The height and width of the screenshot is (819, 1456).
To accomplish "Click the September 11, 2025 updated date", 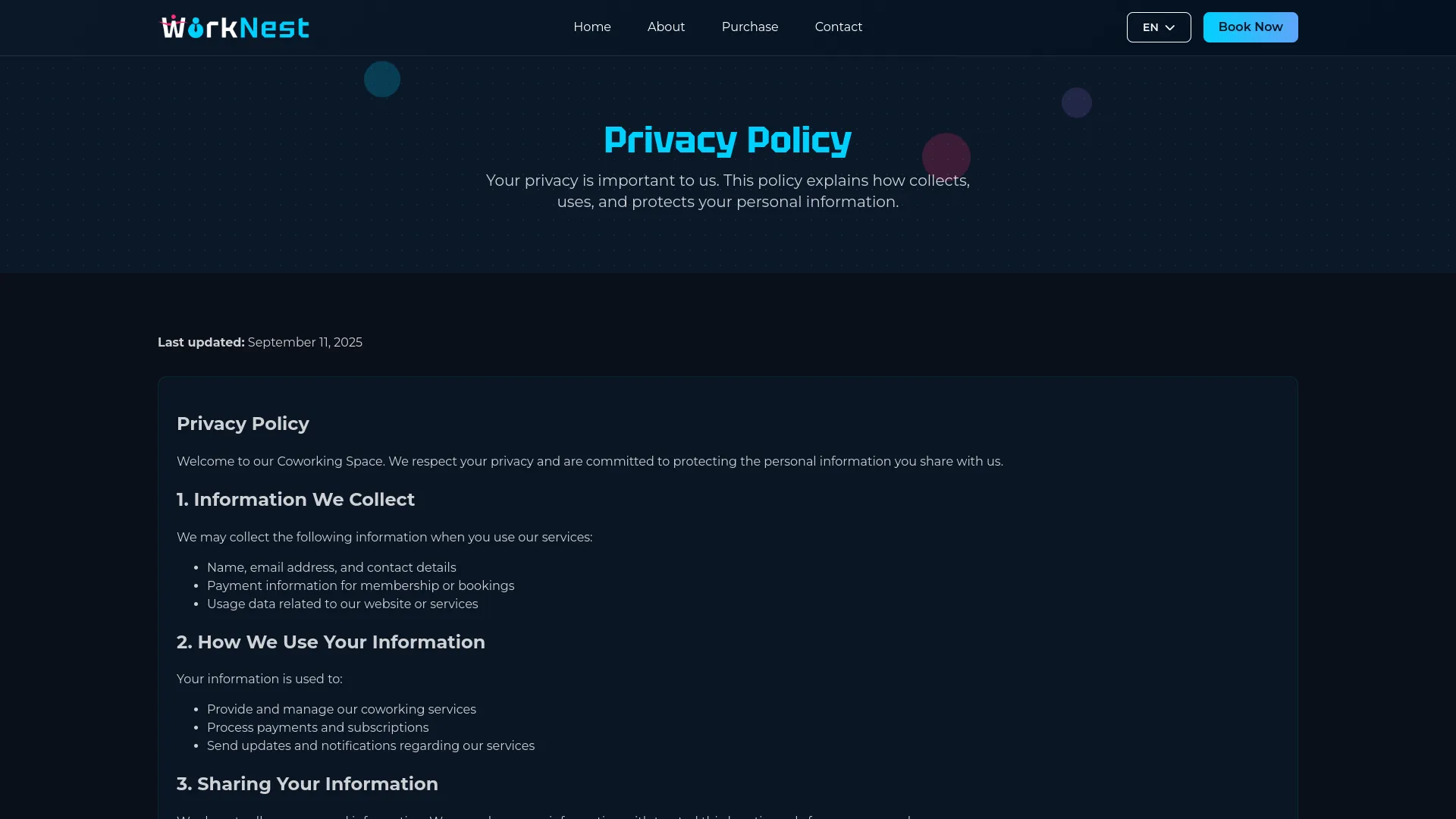I will click(305, 343).
